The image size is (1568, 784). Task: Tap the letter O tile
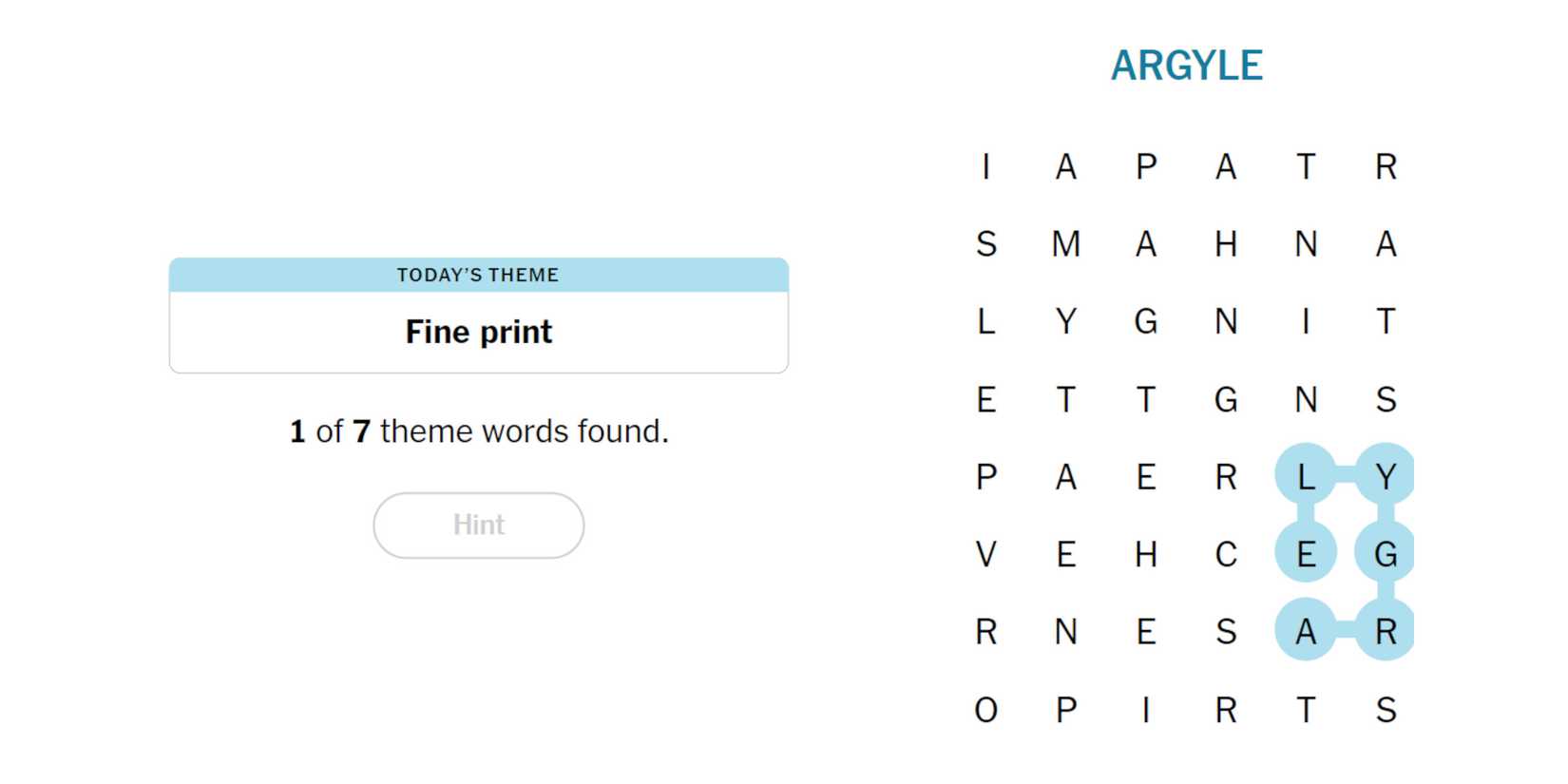point(986,710)
